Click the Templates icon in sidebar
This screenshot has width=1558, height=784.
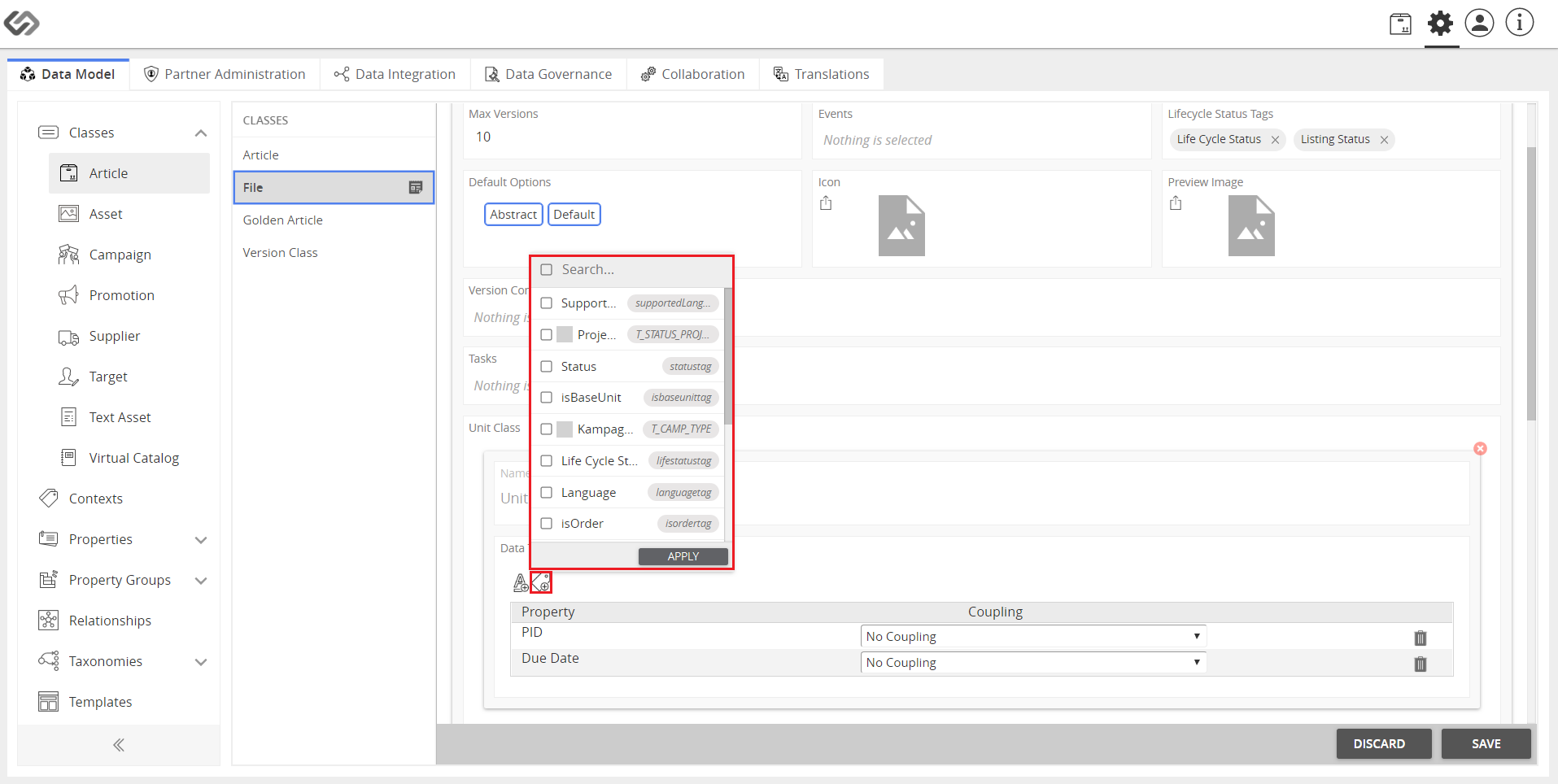coord(49,702)
